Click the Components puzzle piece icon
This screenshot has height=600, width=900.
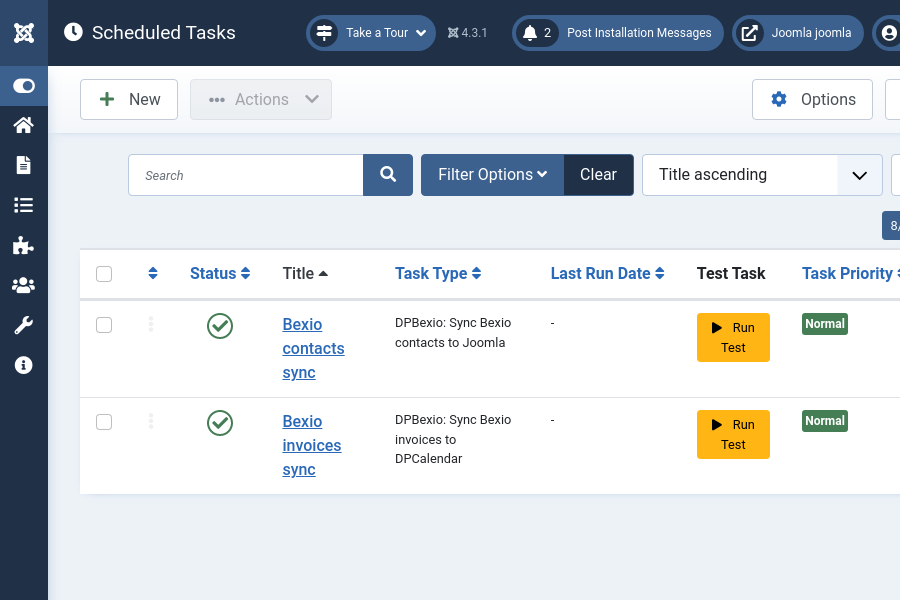[24, 245]
